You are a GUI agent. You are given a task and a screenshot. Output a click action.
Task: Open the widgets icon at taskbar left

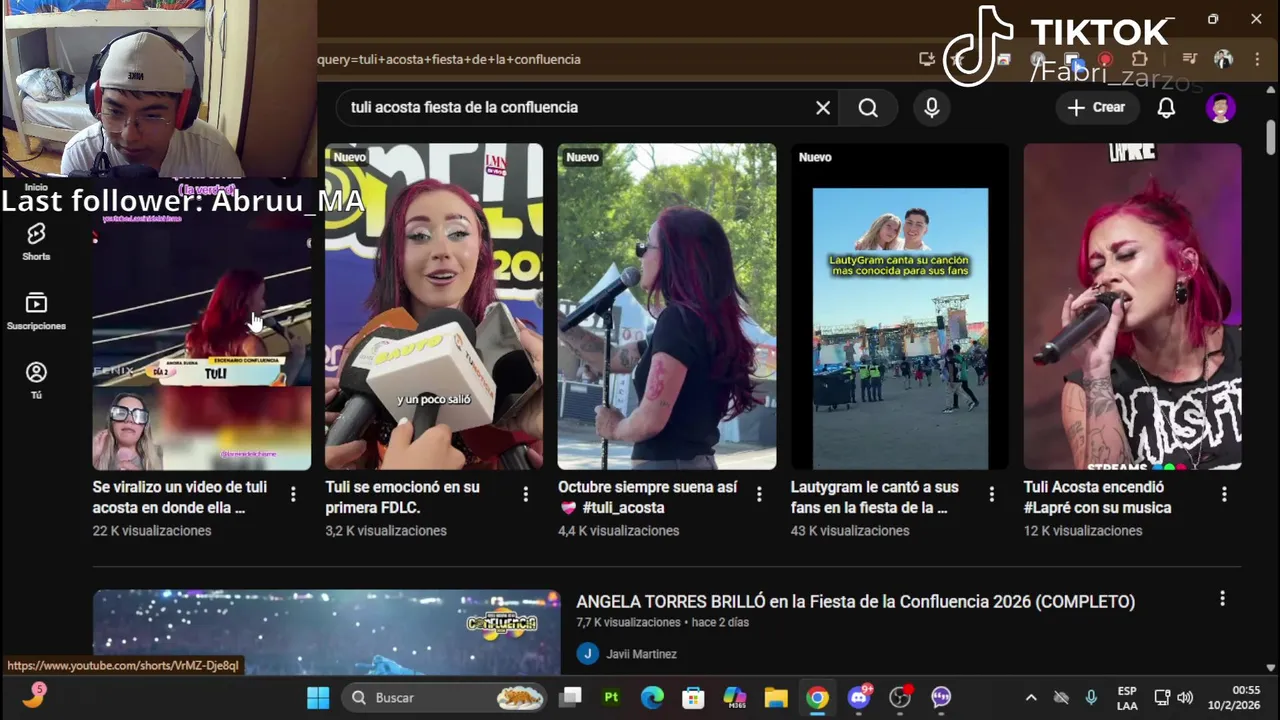(x=34, y=695)
